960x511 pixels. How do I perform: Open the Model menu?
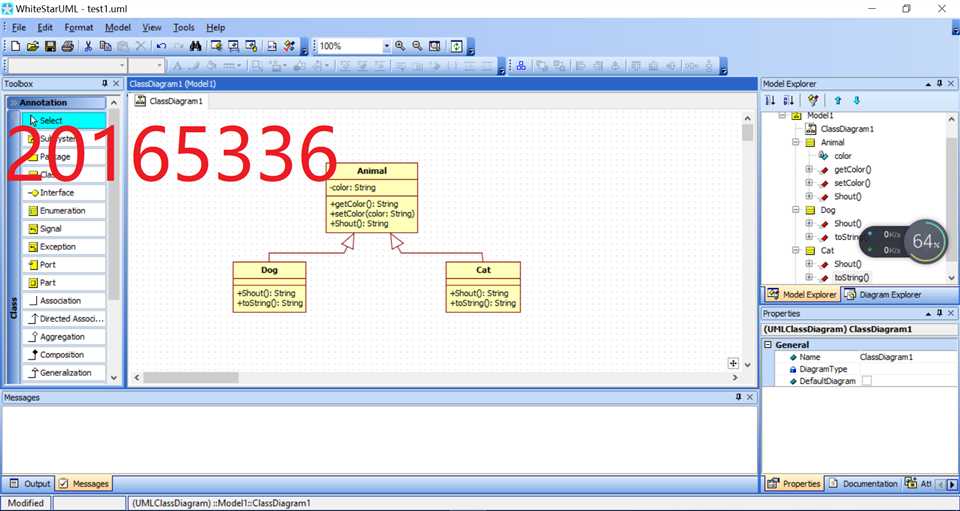click(118, 28)
